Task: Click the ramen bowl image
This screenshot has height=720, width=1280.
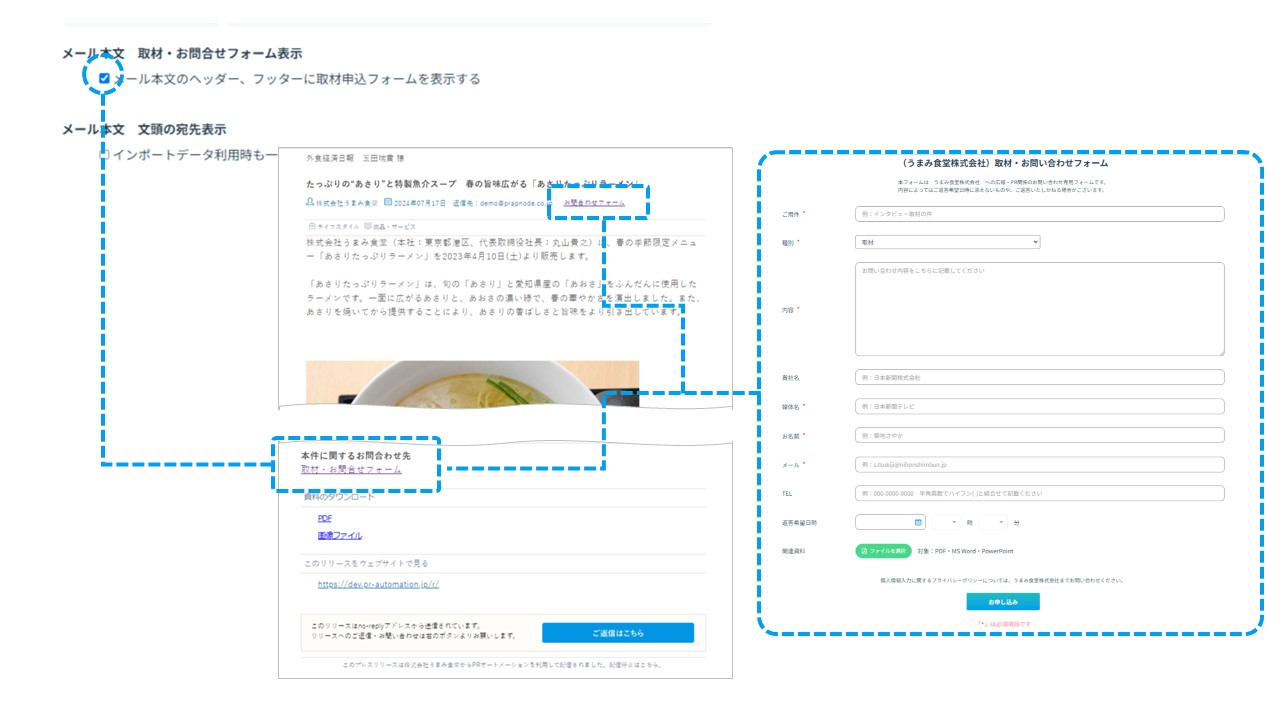Action: pyautogui.click(x=472, y=384)
